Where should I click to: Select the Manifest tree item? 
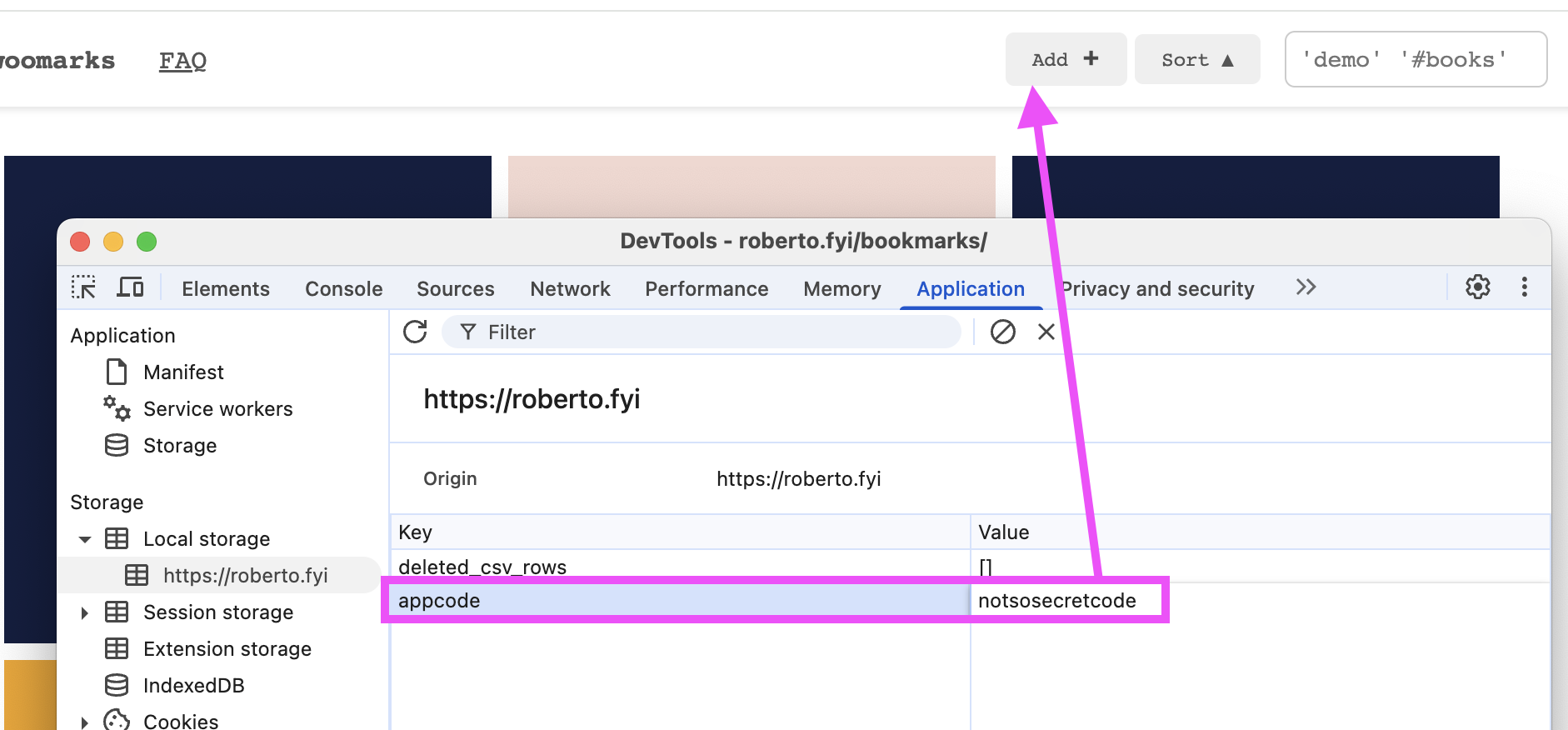[183, 372]
